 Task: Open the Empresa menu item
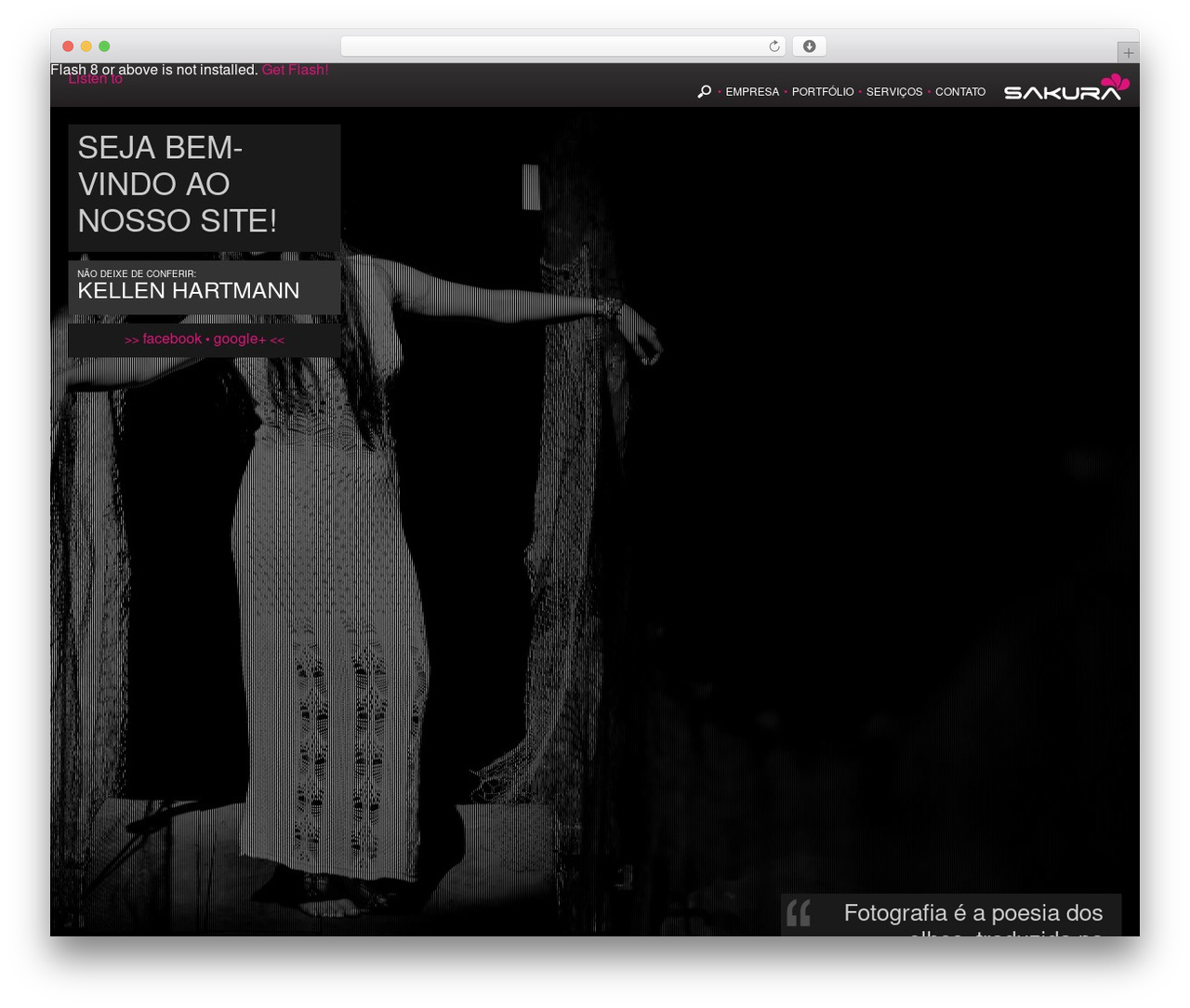coord(752,92)
